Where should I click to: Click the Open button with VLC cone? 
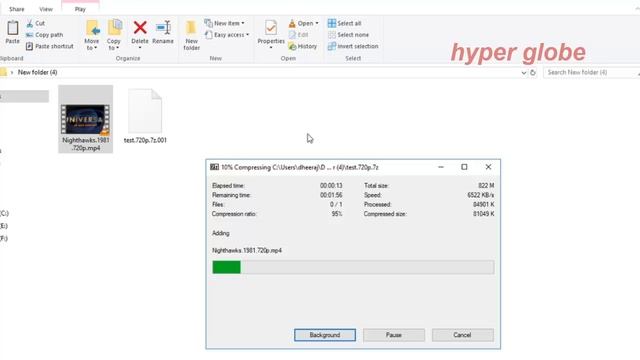pos(303,23)
